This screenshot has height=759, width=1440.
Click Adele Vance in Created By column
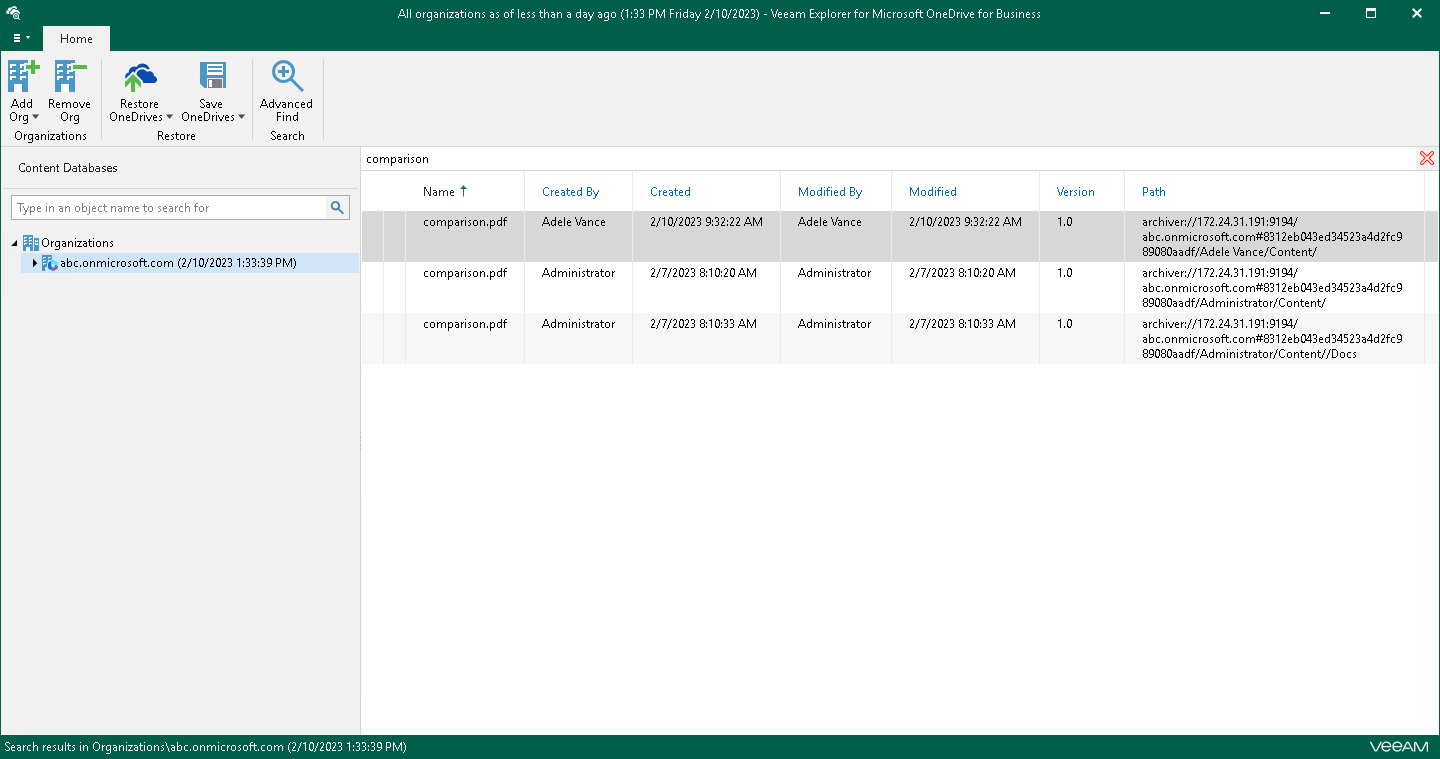(x=574, y=222)
